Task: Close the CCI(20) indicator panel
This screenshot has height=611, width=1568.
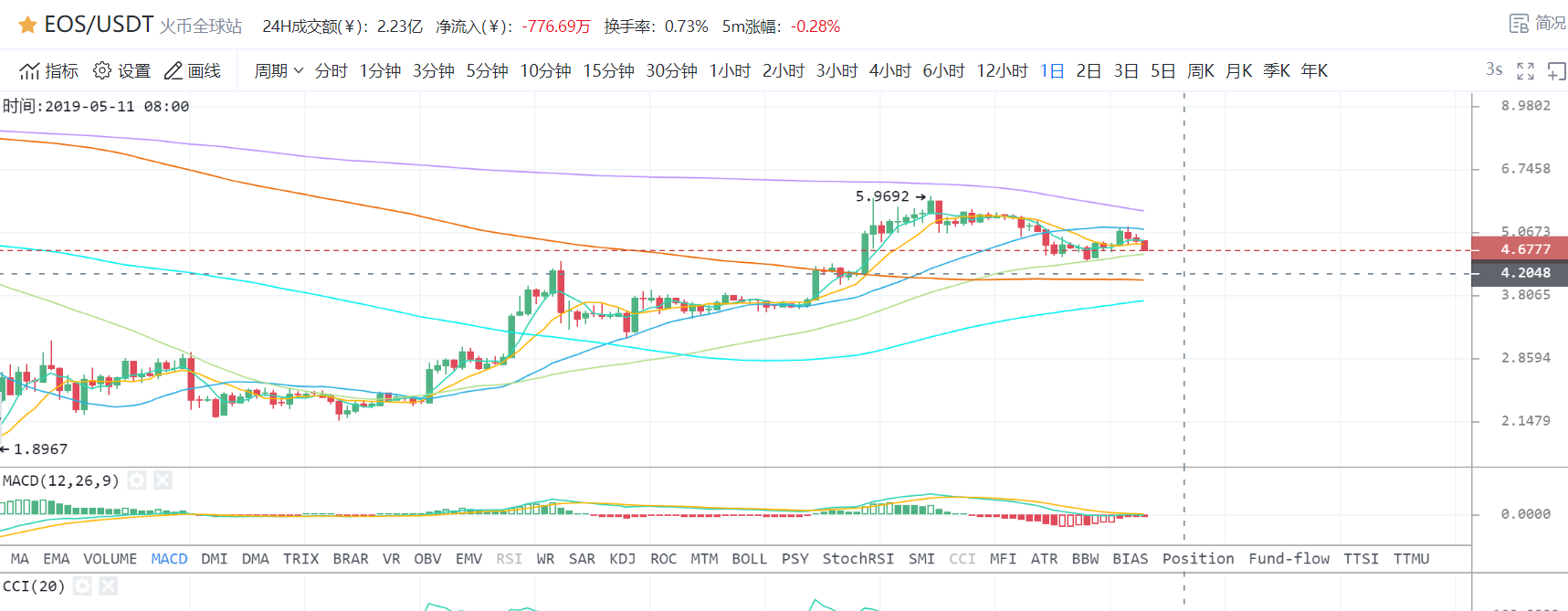Action: coord(109,586)
